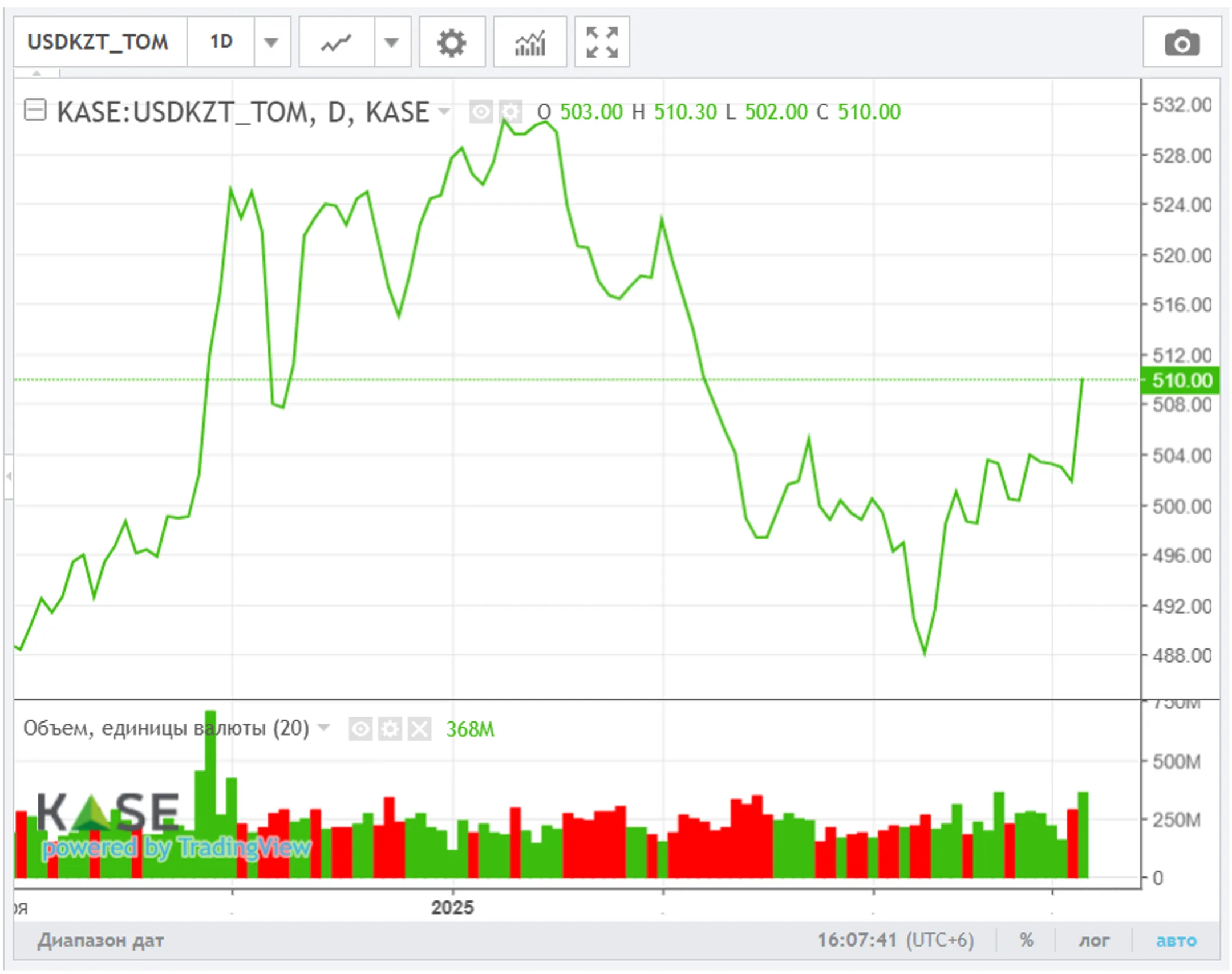This screenshot has height=974, width=1232.
Task: Hide the volume indicator via eye icon
Action: click(360, 729)
